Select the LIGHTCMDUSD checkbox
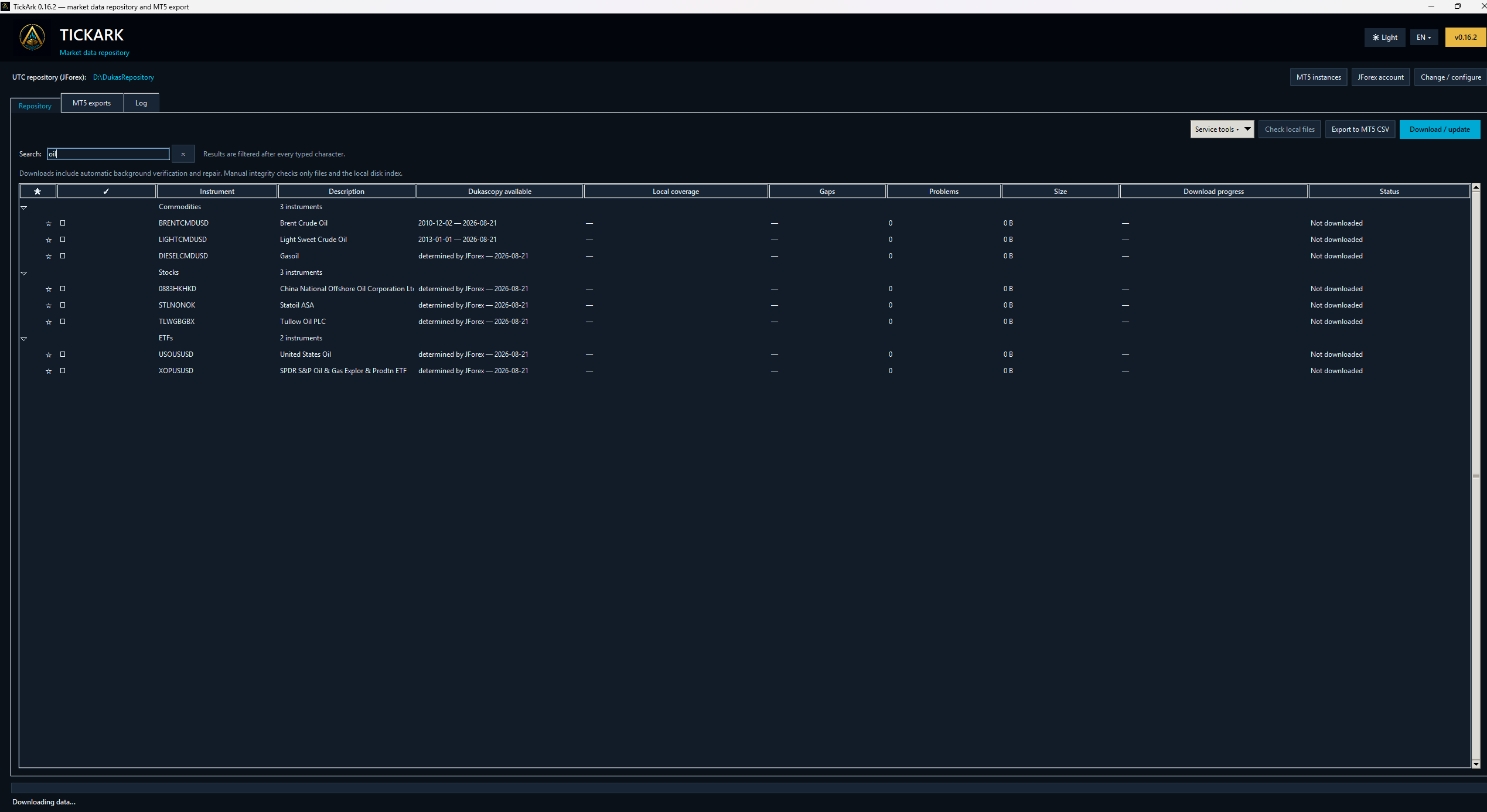Viewport: 1487px width, 812px height. pyautogui.click(x=63, y=240)
